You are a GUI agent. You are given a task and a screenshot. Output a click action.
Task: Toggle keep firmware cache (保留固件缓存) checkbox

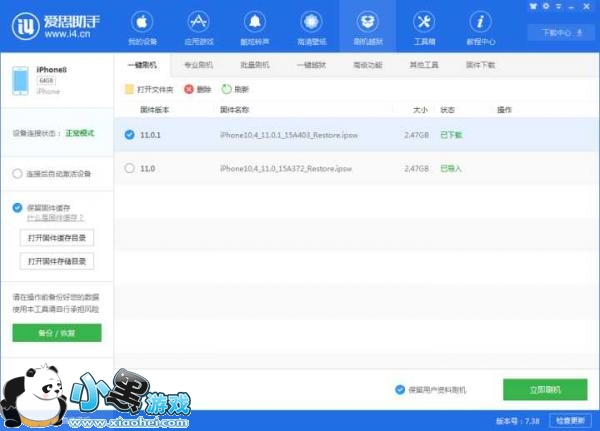[17, 207]
